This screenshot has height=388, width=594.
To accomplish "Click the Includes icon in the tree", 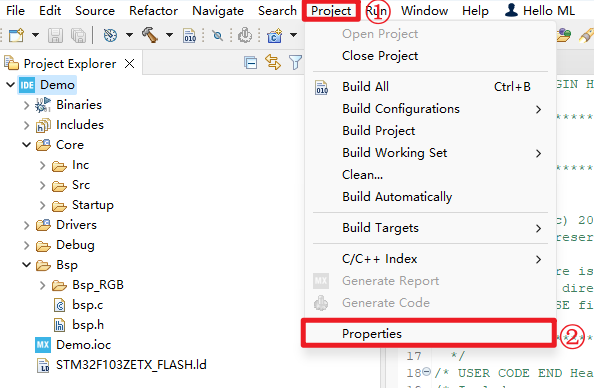I will click(x=43, y=125).
